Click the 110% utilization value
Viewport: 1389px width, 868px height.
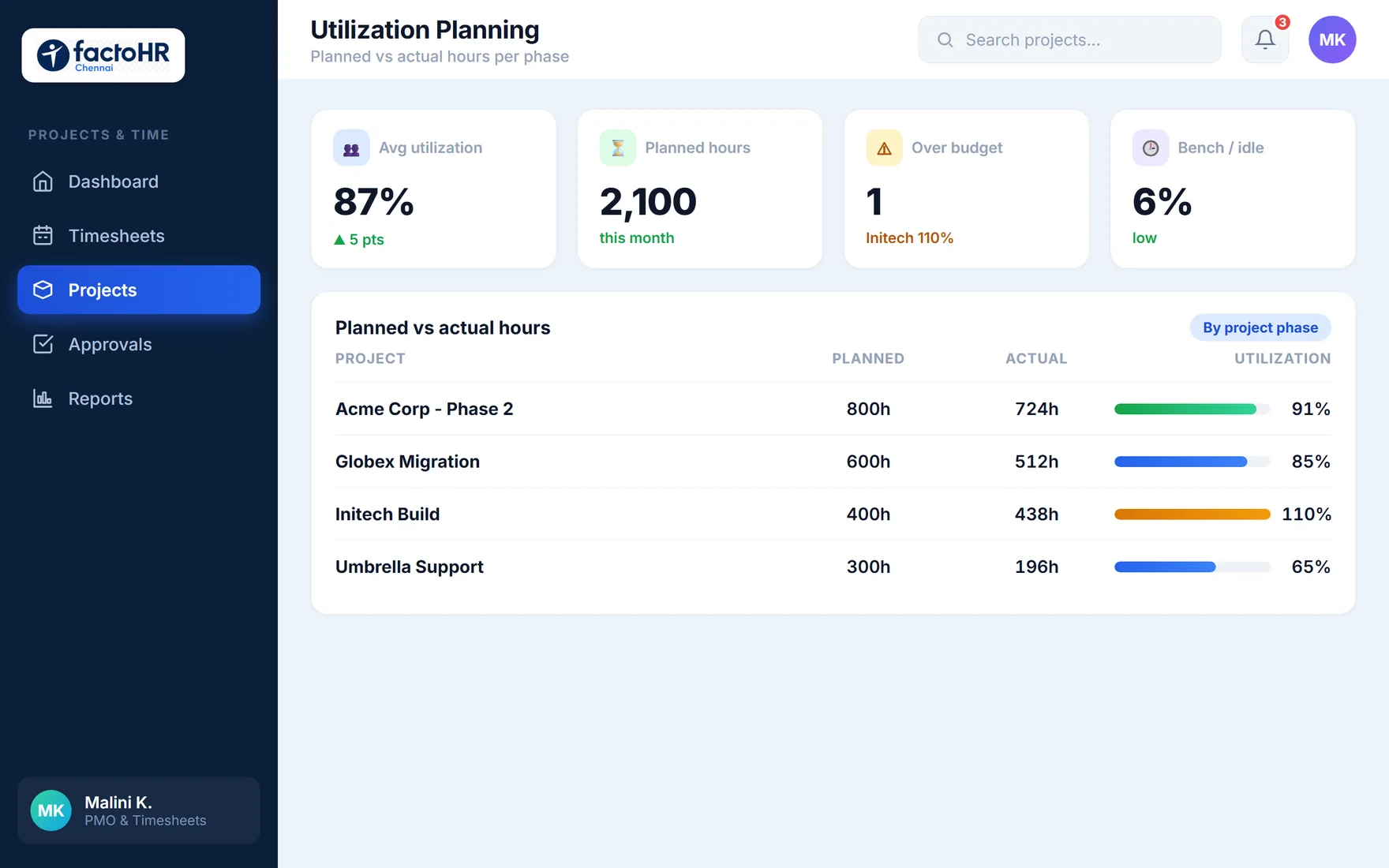1306,514
